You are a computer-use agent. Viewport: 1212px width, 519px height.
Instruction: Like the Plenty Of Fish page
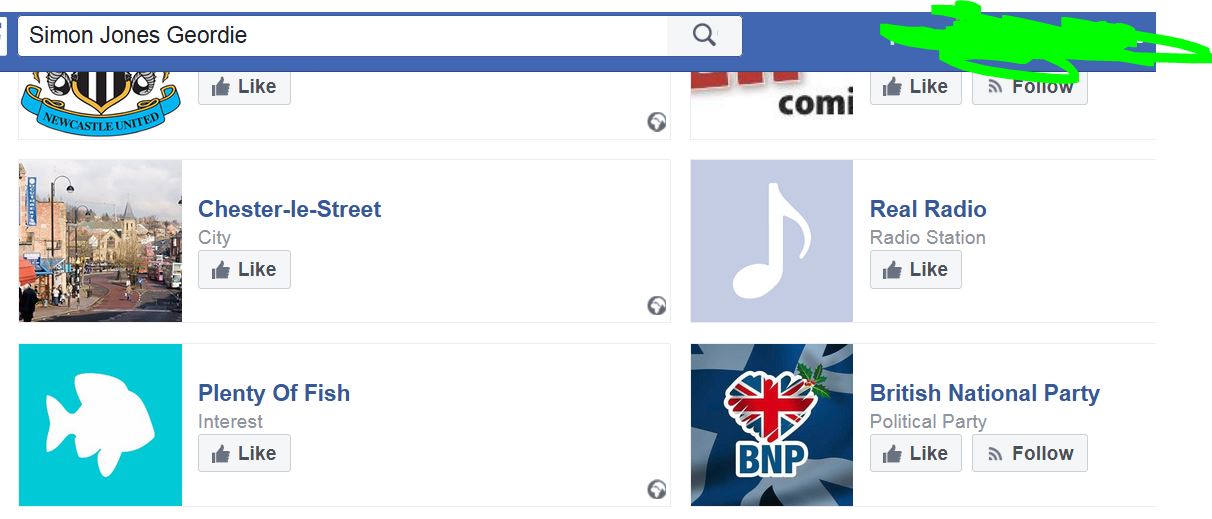pos(244,453)
